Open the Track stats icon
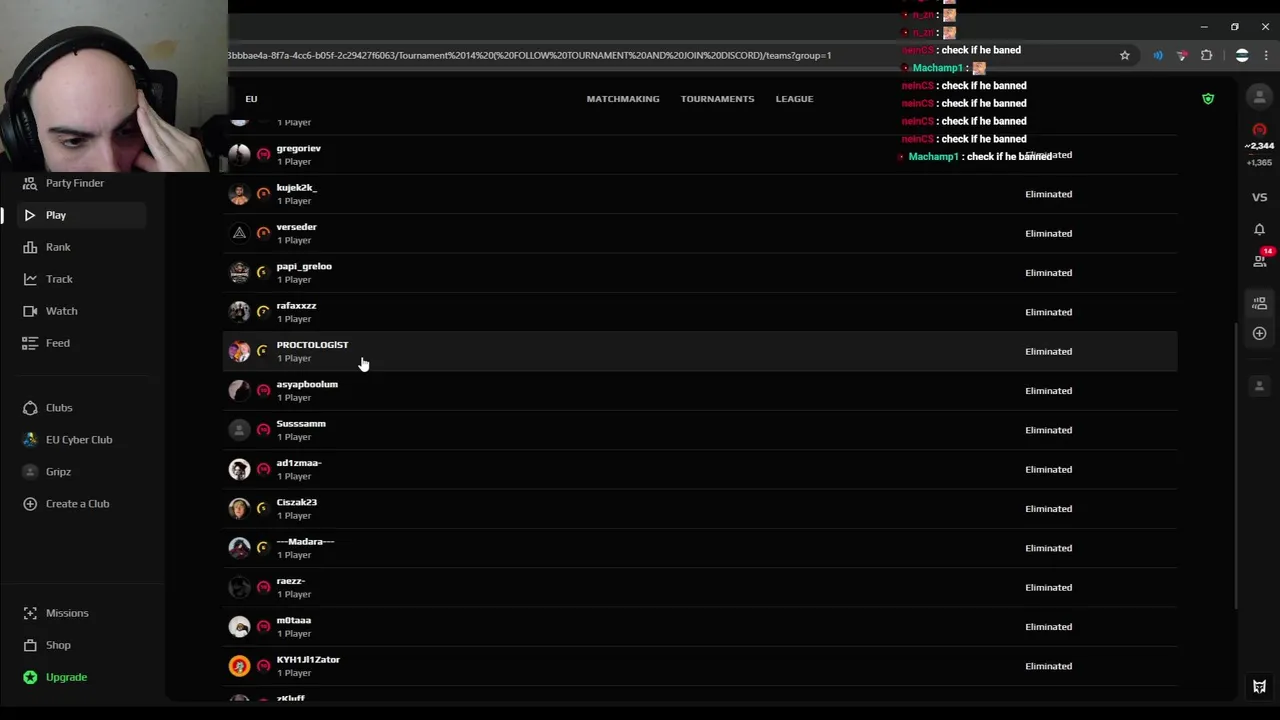1280x720 pixels. 30,279
